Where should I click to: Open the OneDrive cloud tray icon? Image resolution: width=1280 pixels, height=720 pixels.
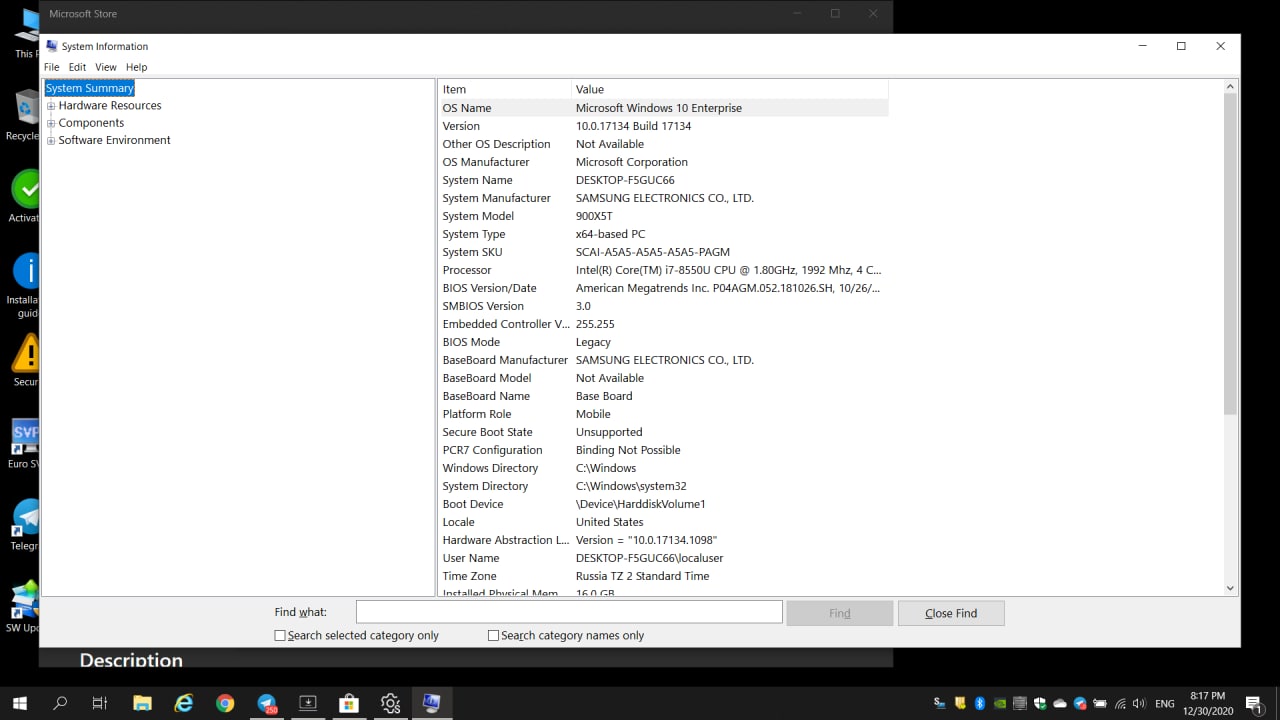coord(1060,703)
